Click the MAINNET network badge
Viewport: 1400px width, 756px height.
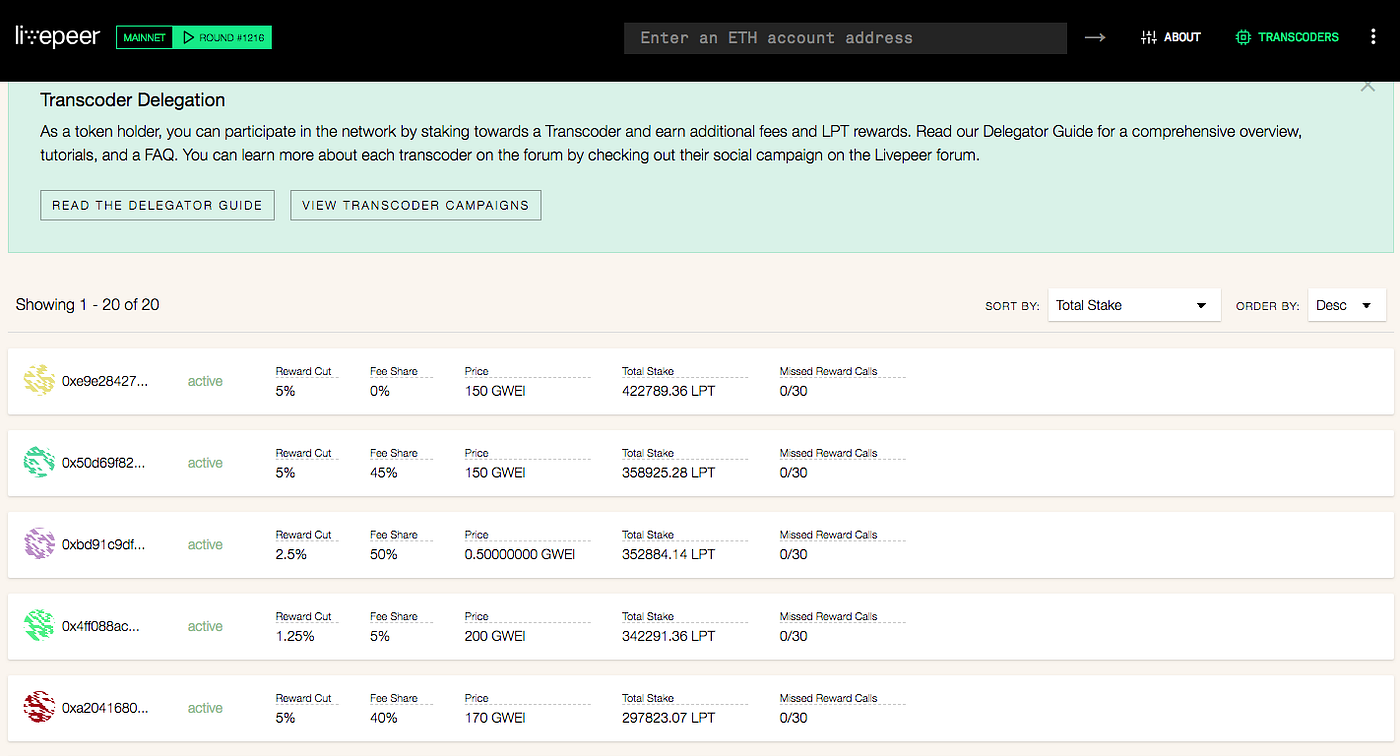point(144,37)
